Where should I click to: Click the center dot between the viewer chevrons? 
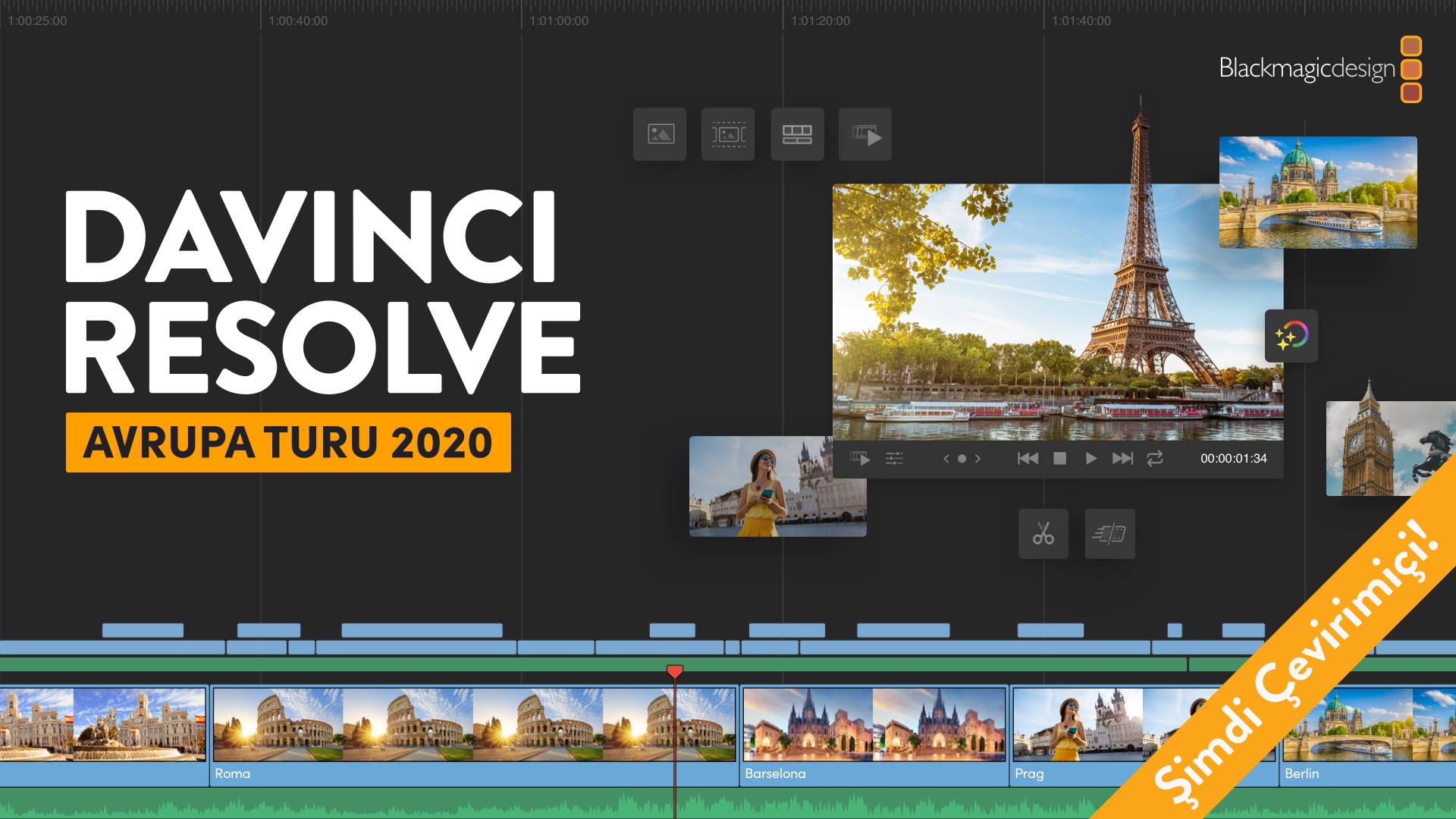tap(962, 458)
